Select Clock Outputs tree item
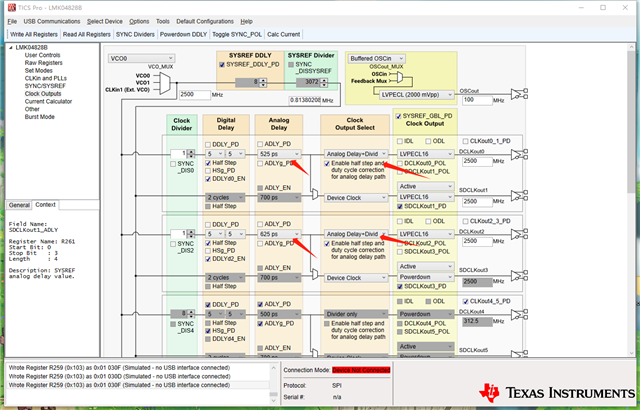This screenshot has height=410, width=640. point(43,94)
